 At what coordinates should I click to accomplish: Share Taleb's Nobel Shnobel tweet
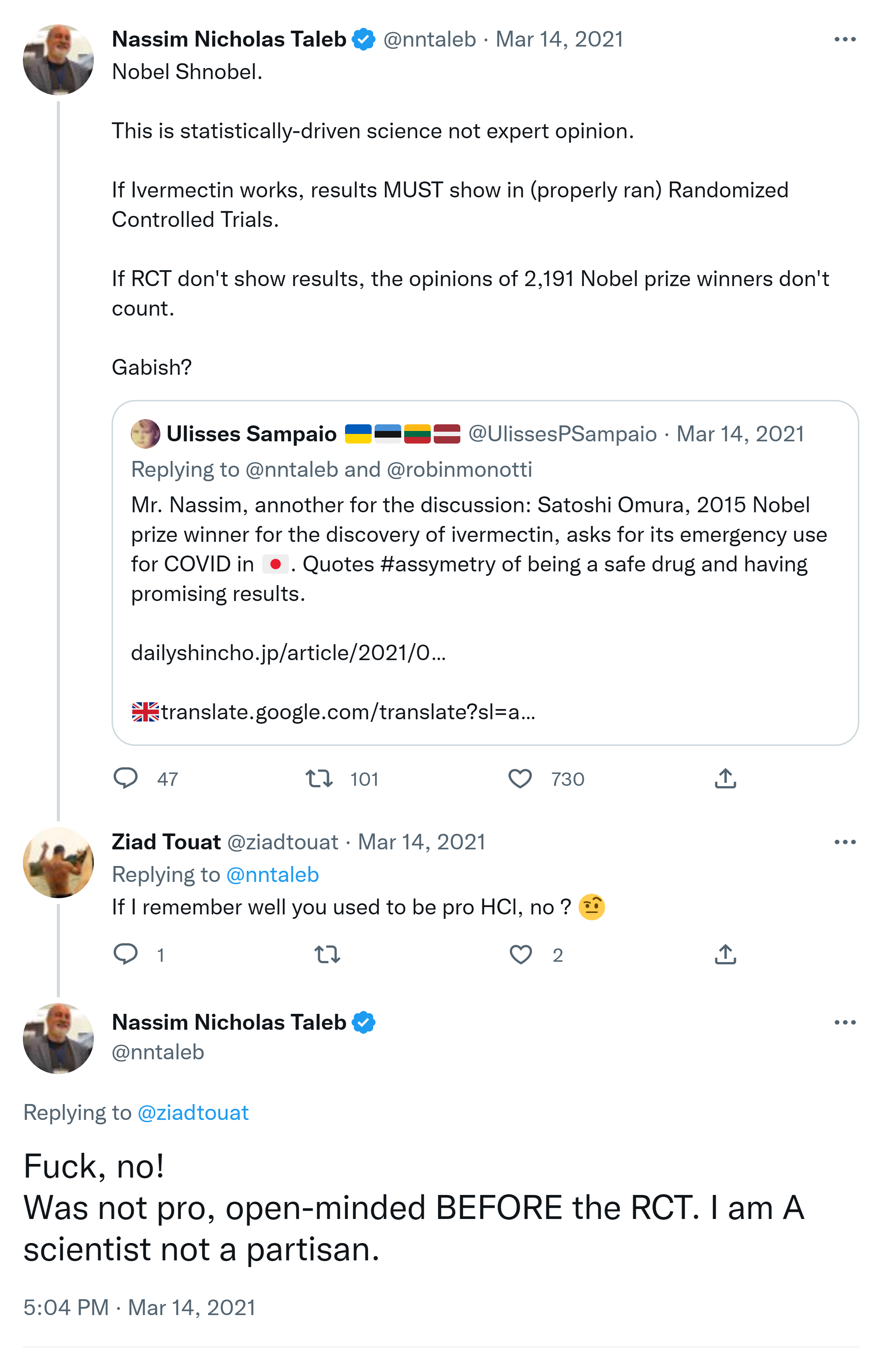725,778
